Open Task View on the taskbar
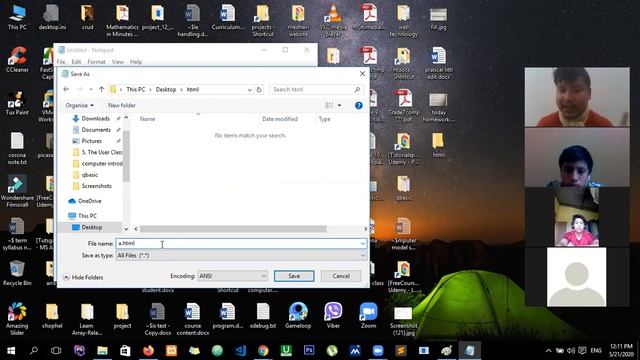Image resolution: width=640 pixels, height=360 pixels. click(x=56, y=351)
